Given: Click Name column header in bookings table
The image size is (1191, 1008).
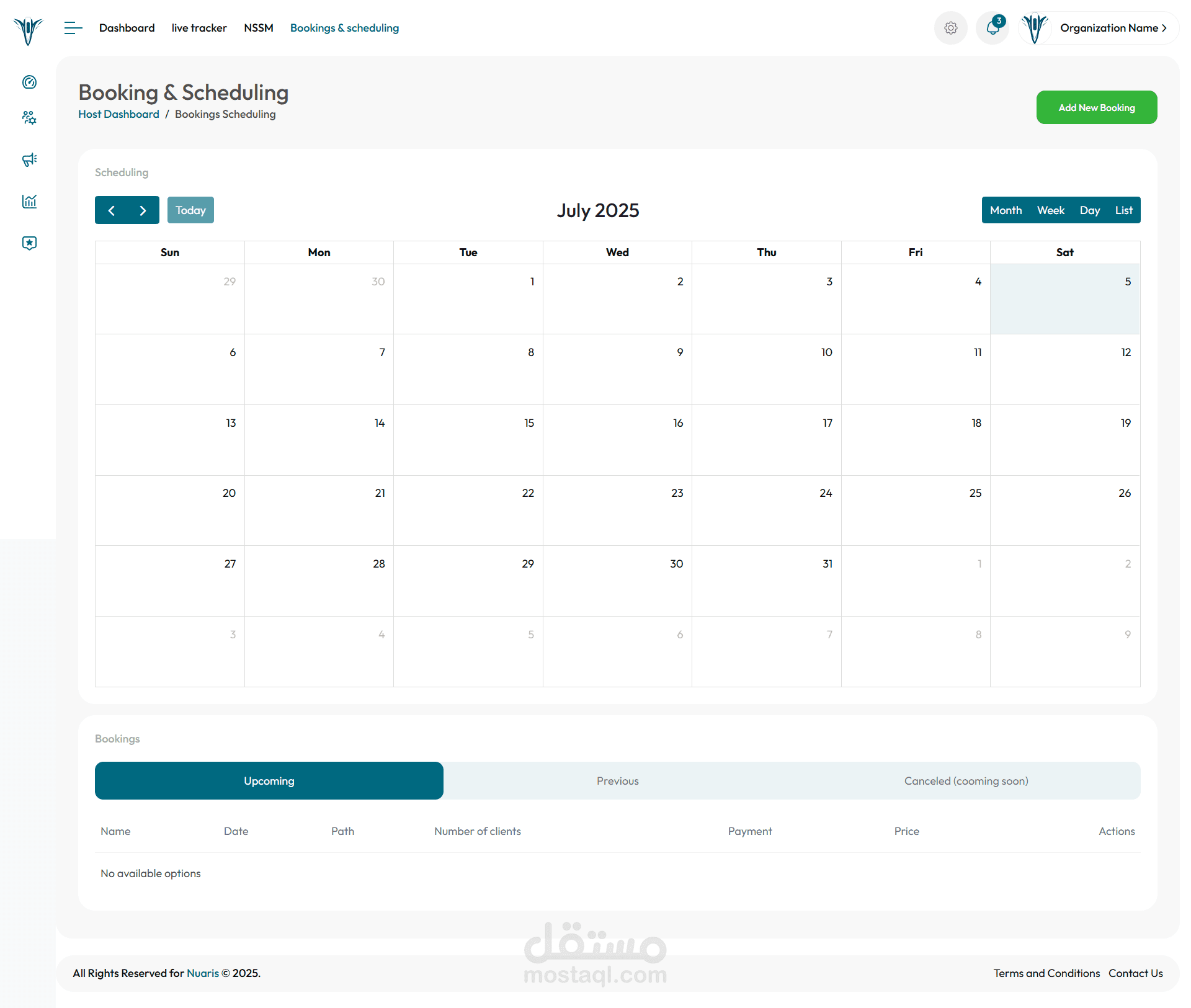Looking at the screenshot, I should 115,831.
